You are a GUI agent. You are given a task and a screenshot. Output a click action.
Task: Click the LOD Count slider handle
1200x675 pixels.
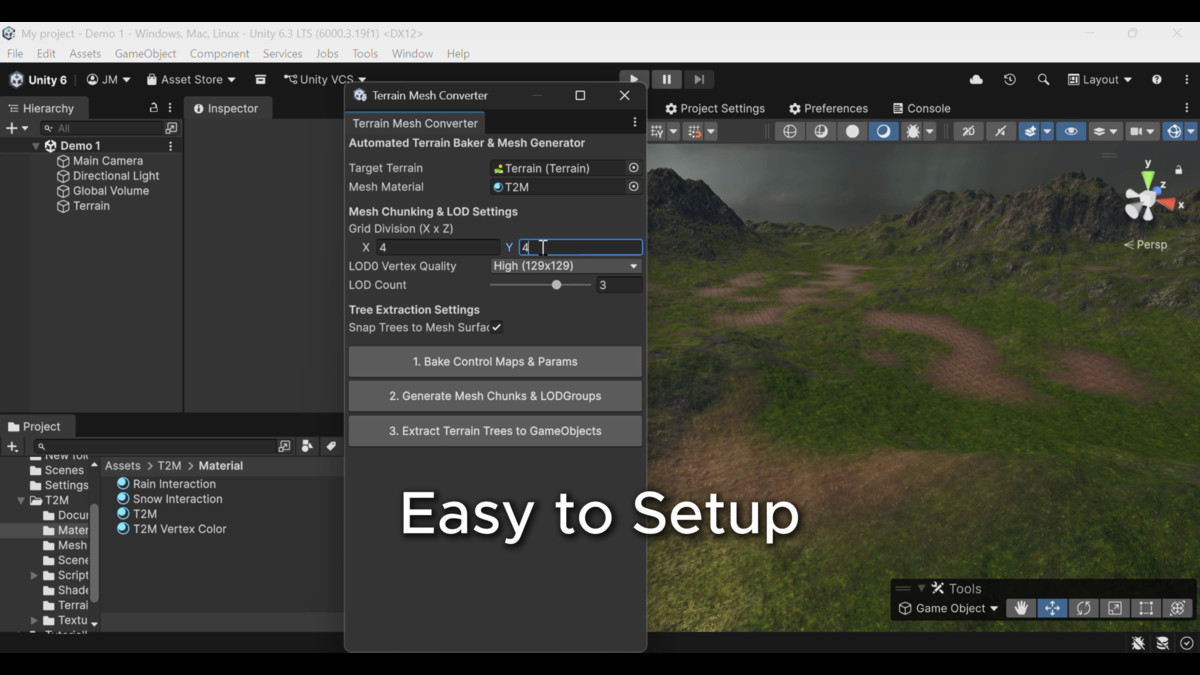[557, 285]
